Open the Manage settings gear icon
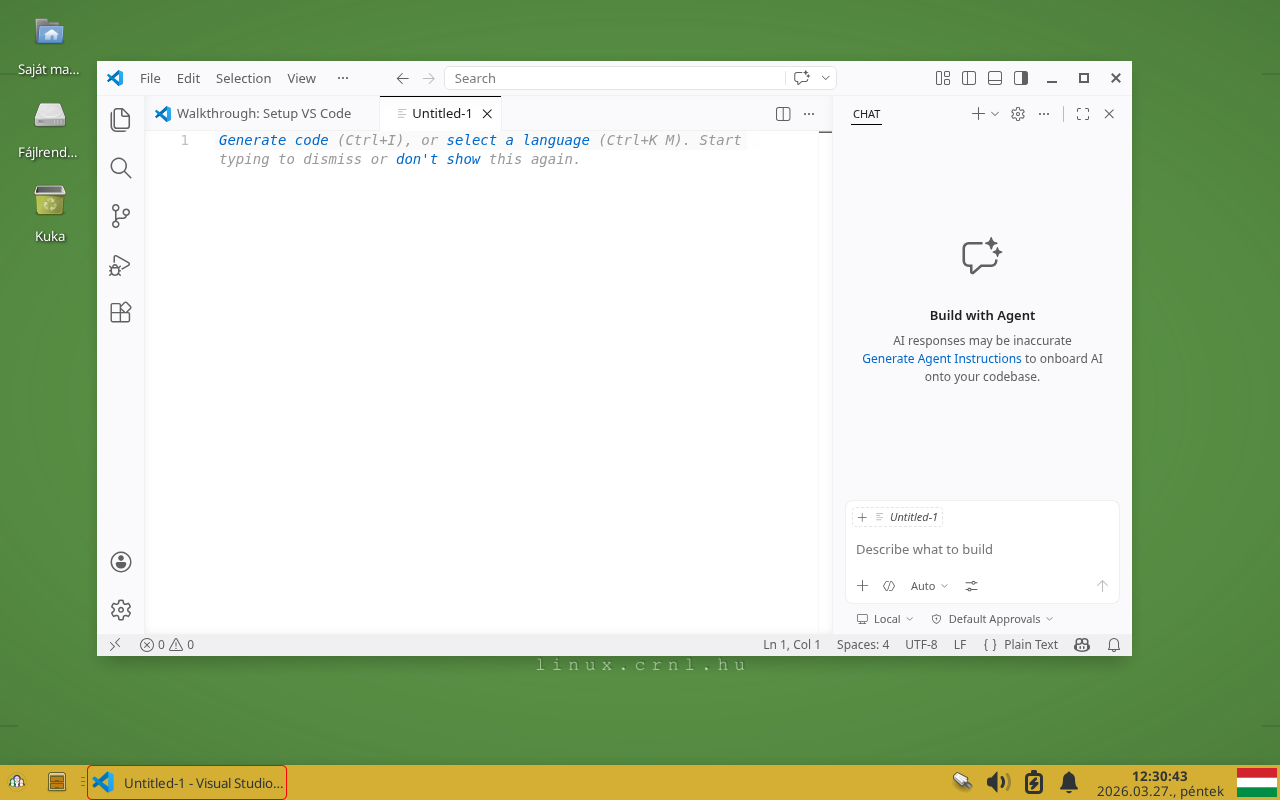The width and height of the screenshot is (1280, 800). click(120, 609)
